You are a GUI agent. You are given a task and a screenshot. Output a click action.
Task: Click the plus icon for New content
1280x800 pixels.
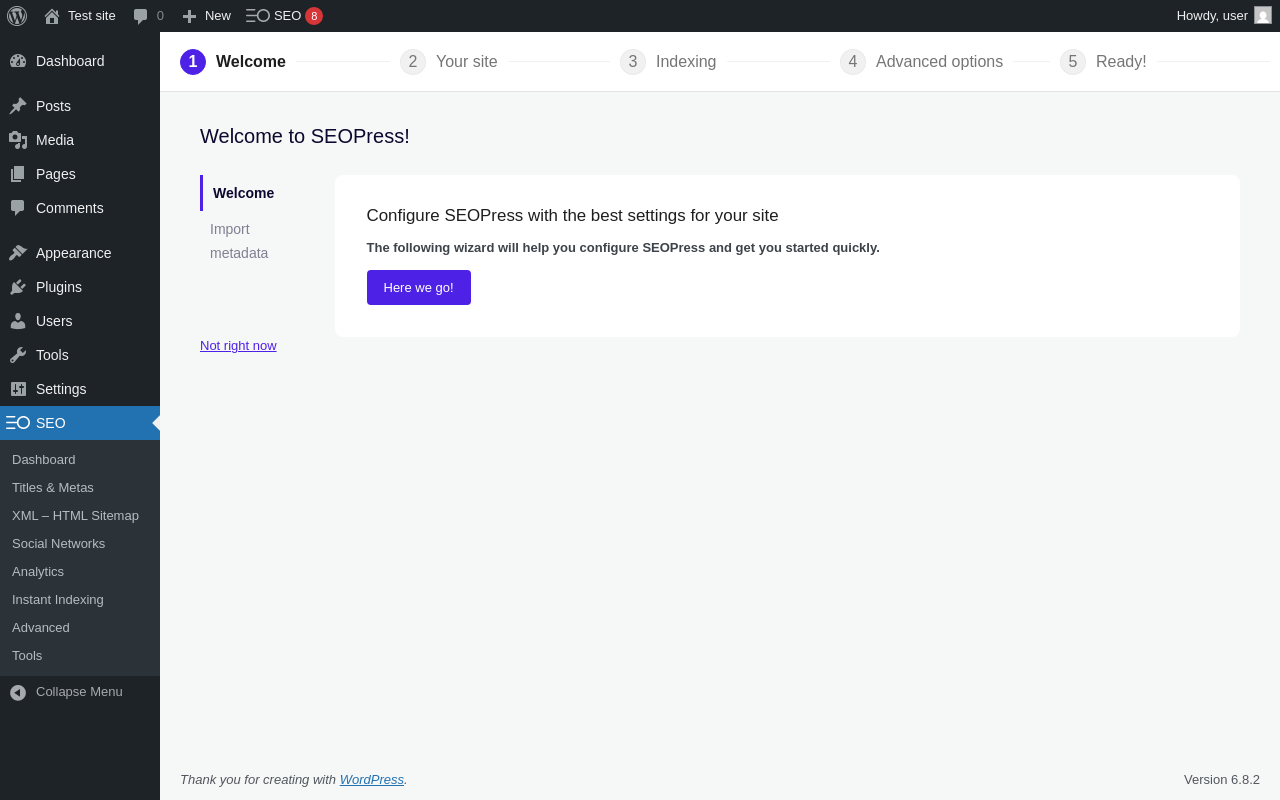(189, 16)
